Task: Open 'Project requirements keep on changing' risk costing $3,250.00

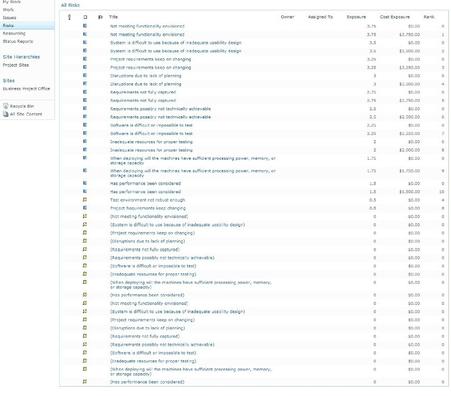Action: pyautogui.click(x=151, y=67)
